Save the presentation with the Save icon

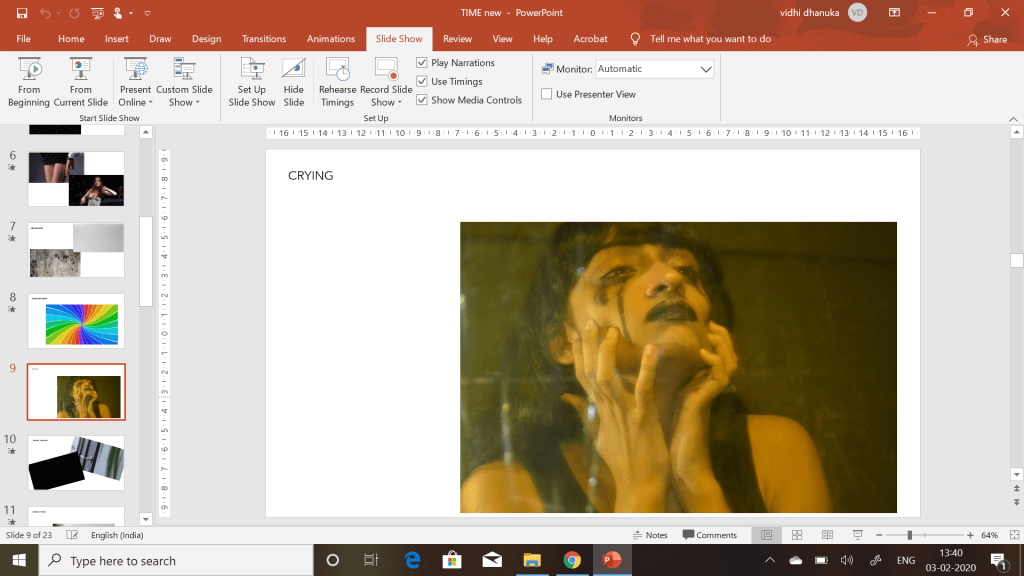22,13
